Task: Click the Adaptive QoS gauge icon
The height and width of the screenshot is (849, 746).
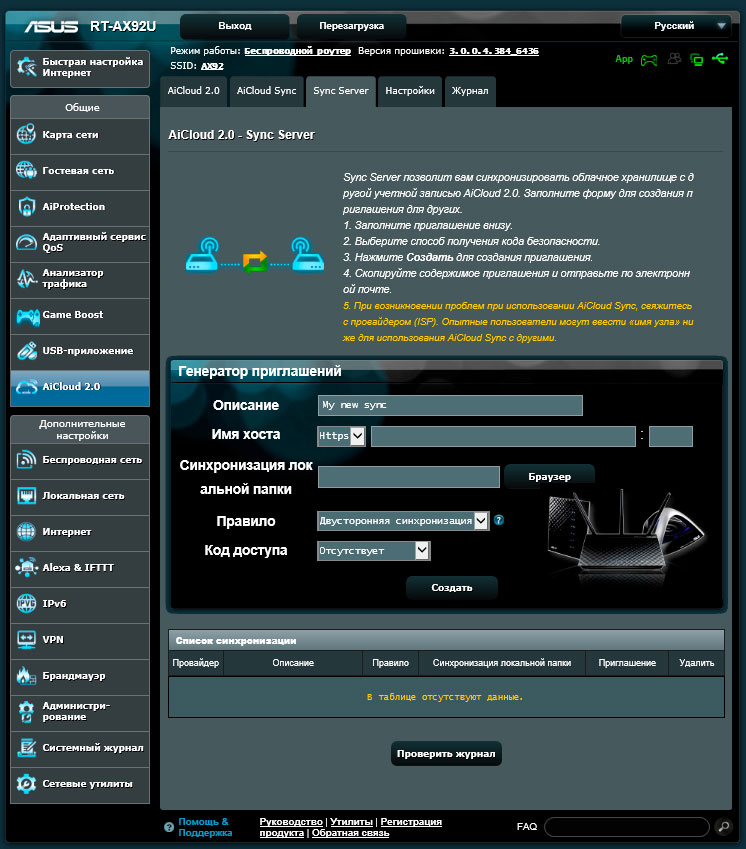Action: tap(26, 242)
